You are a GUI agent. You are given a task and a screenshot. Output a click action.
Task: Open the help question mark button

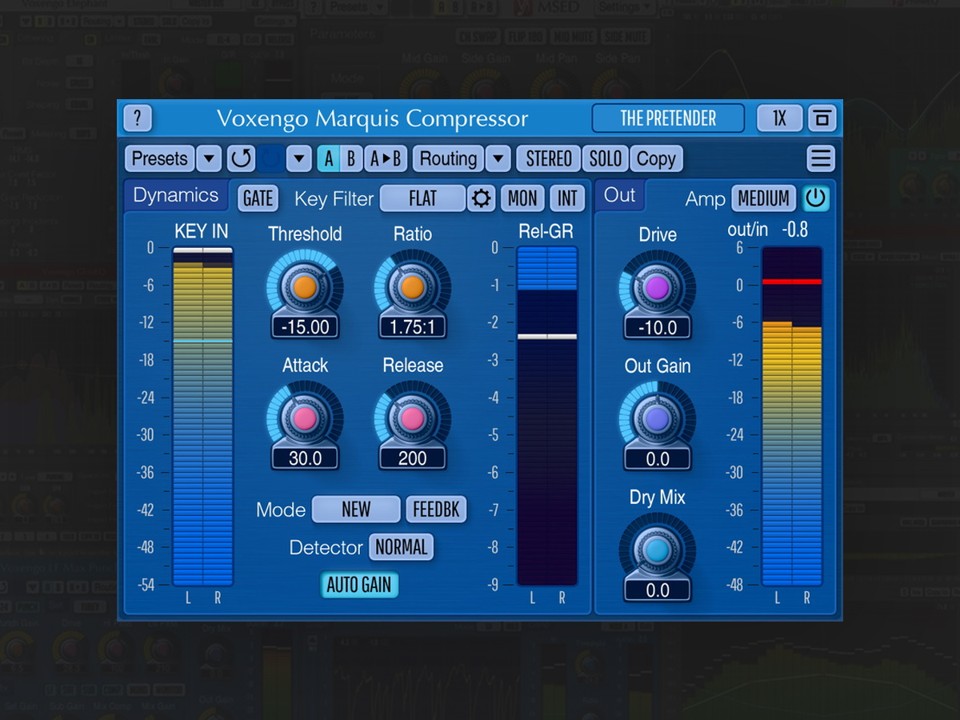(x=137, y=118)
